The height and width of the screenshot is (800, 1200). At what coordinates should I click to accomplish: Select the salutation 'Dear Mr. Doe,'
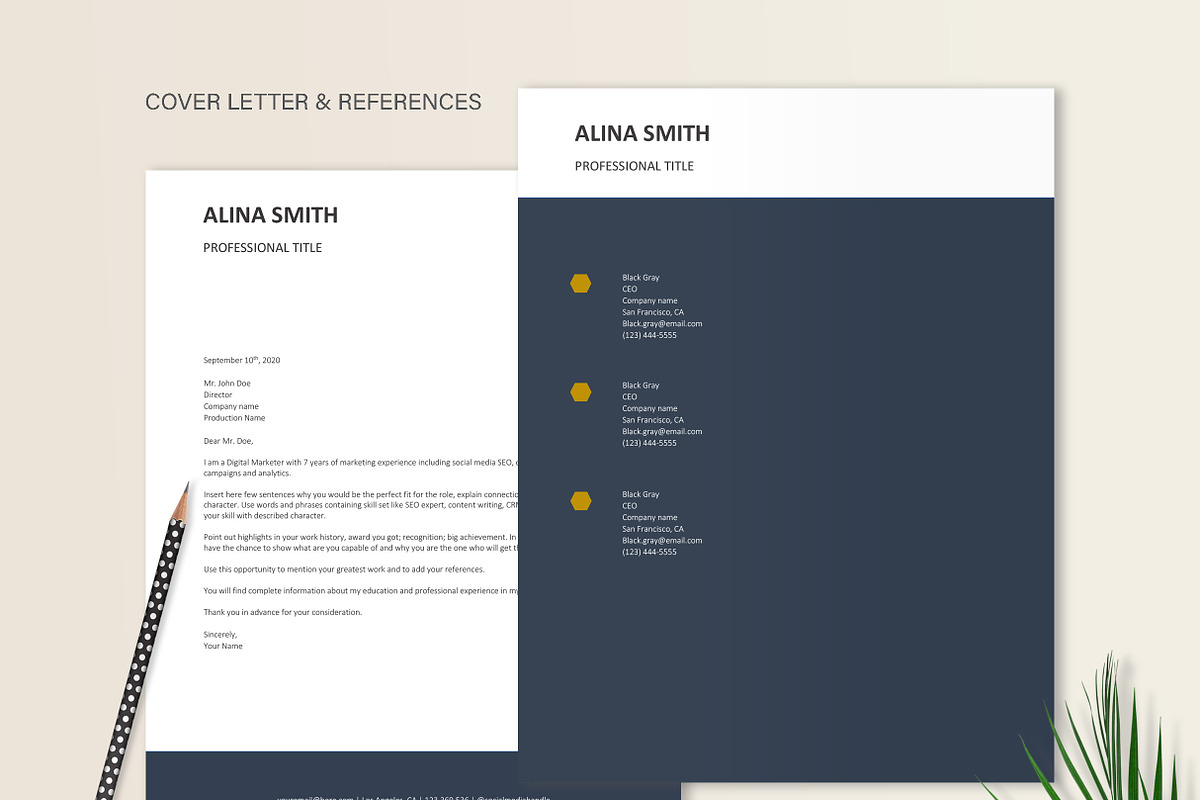click(229, 440)
